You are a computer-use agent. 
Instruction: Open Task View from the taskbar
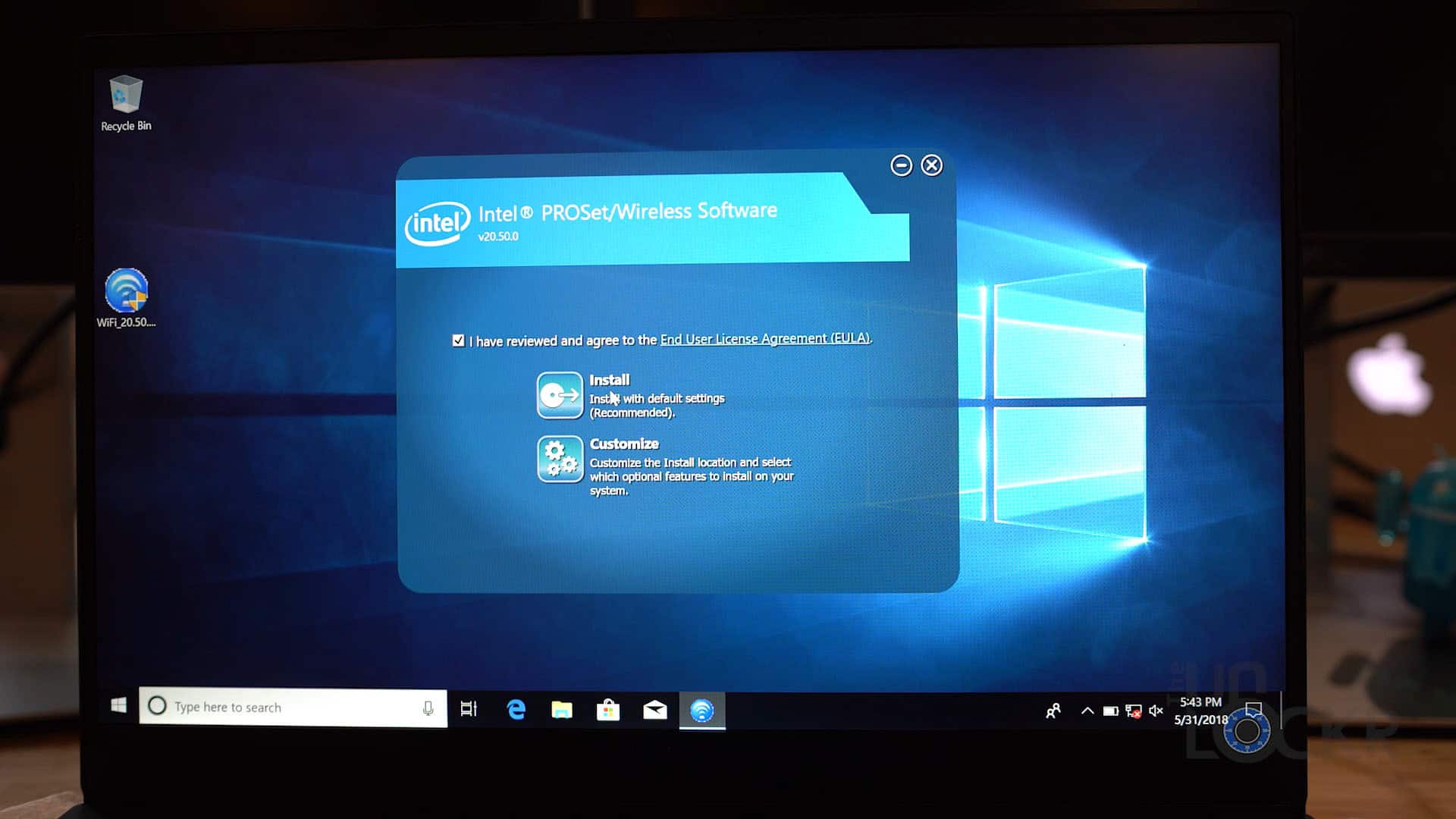pos(469,709)
